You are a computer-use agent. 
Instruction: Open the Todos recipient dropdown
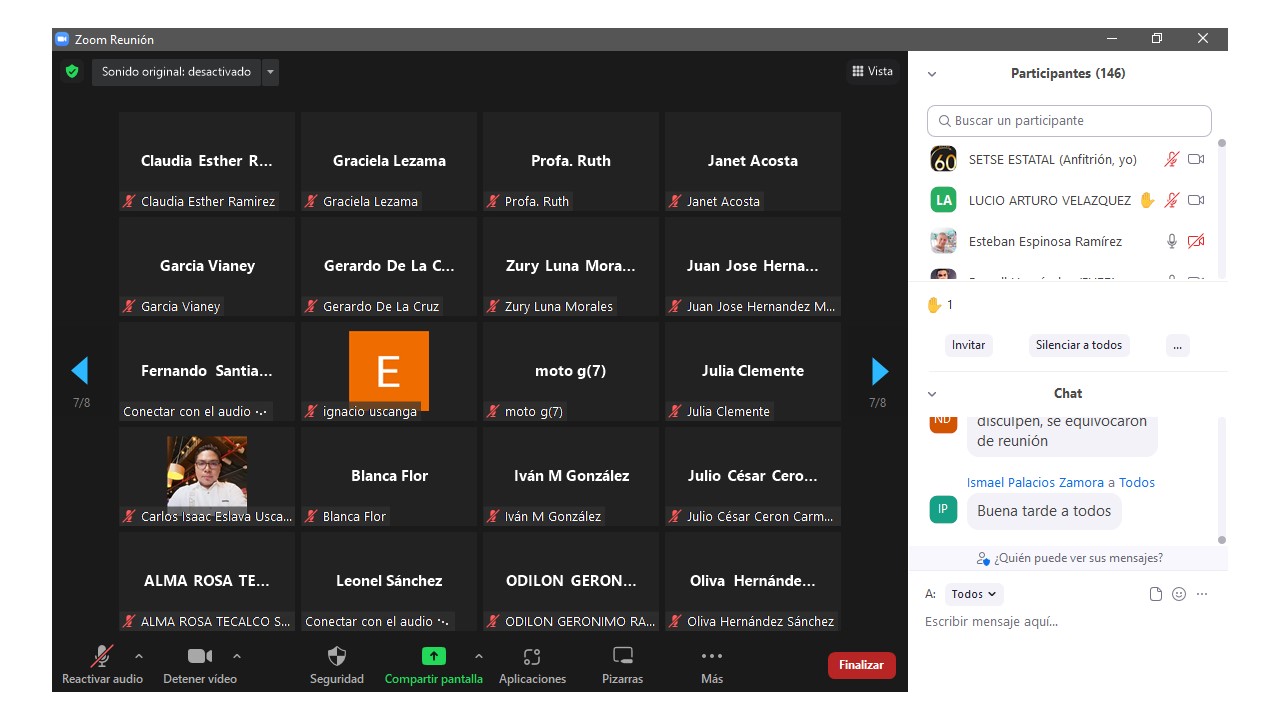[x=974, y=594]
